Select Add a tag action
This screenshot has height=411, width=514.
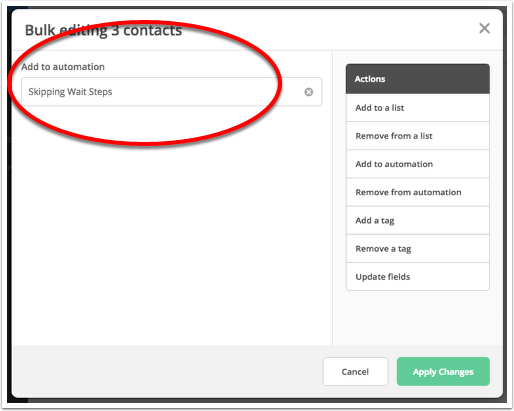point(418,220)
